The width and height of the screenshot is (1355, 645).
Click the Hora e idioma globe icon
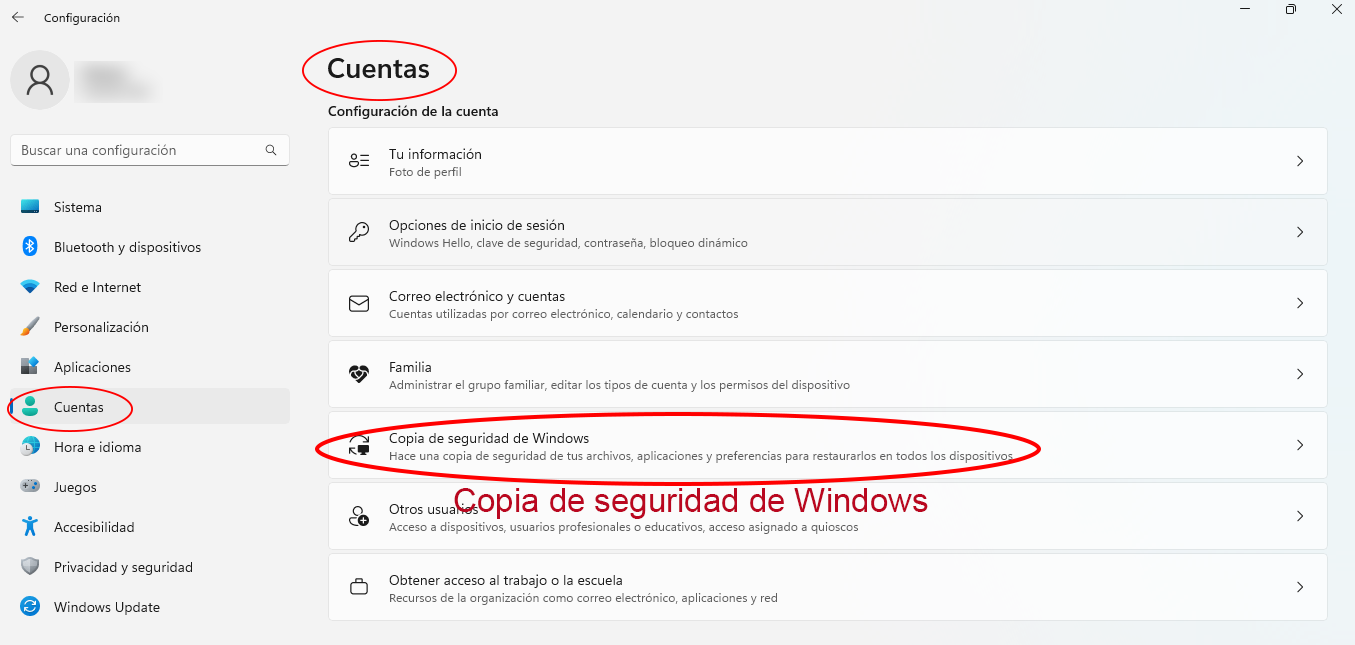click(x=30, y=447)
